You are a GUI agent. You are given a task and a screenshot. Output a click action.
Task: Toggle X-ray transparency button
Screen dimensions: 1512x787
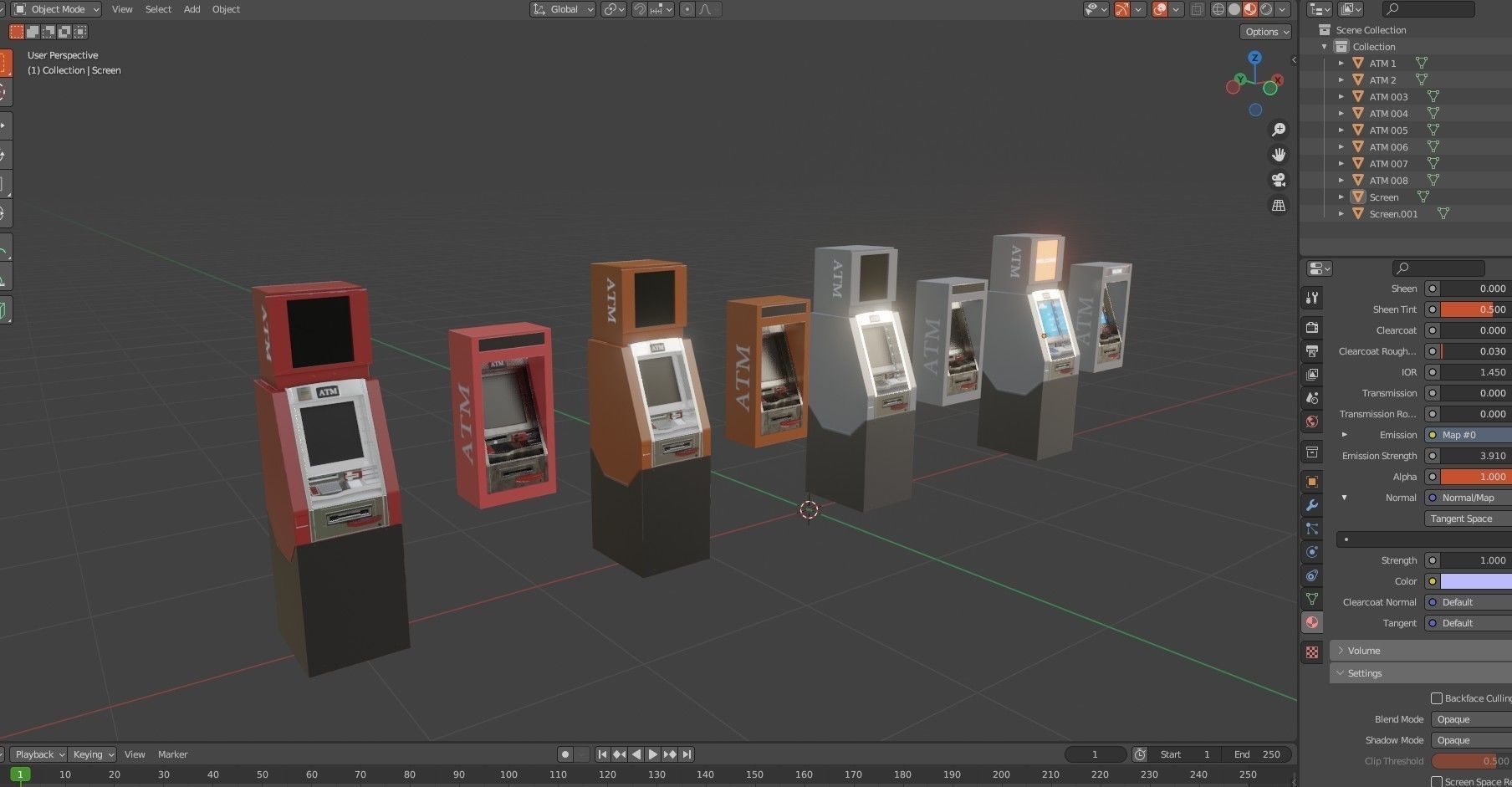pos(1198,9)
